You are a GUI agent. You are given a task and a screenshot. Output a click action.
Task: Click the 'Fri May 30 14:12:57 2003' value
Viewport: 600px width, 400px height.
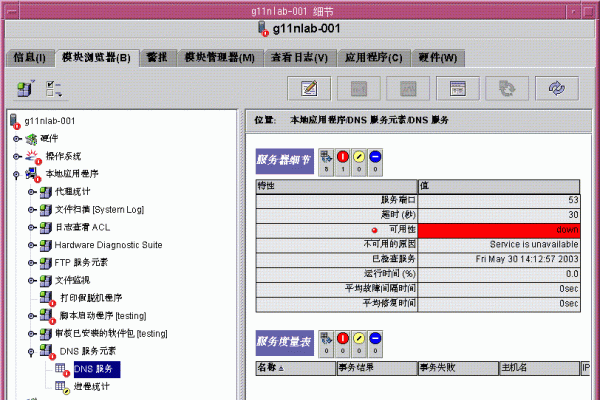coord(527,260)
